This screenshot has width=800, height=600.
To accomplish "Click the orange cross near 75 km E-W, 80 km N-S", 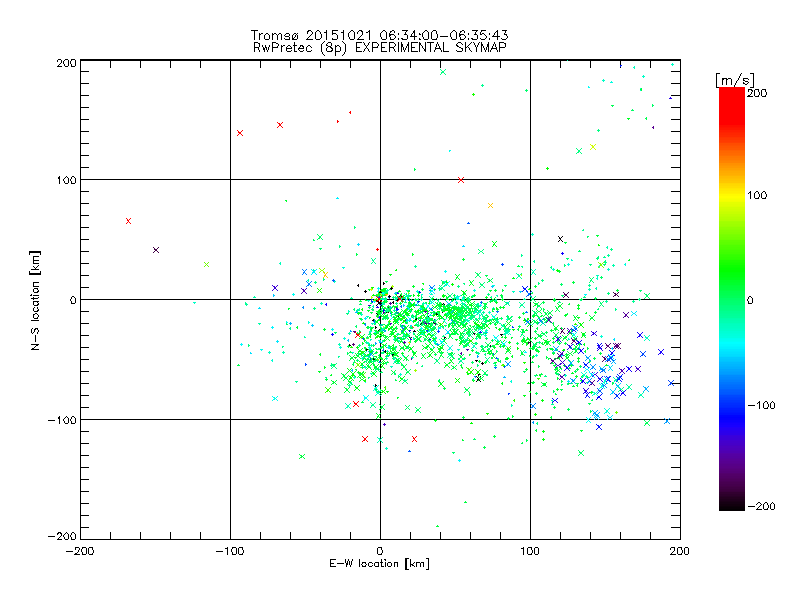I will tap(491, 206).
